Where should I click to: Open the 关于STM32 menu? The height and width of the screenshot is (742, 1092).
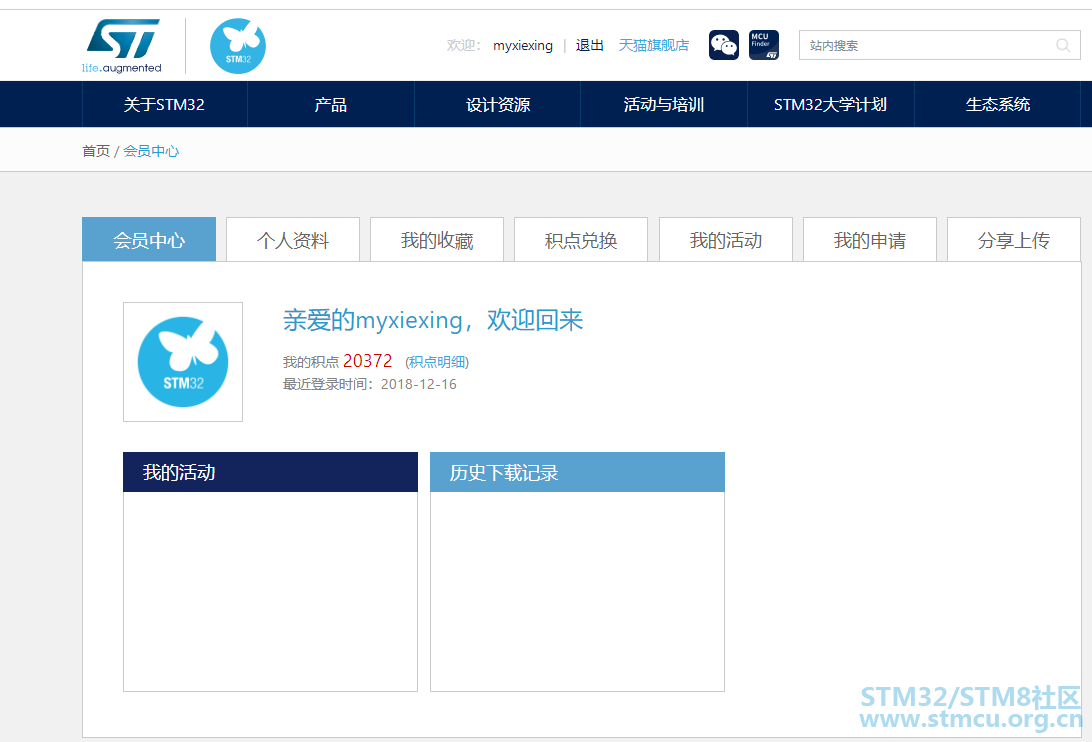(x=164, y=105)
